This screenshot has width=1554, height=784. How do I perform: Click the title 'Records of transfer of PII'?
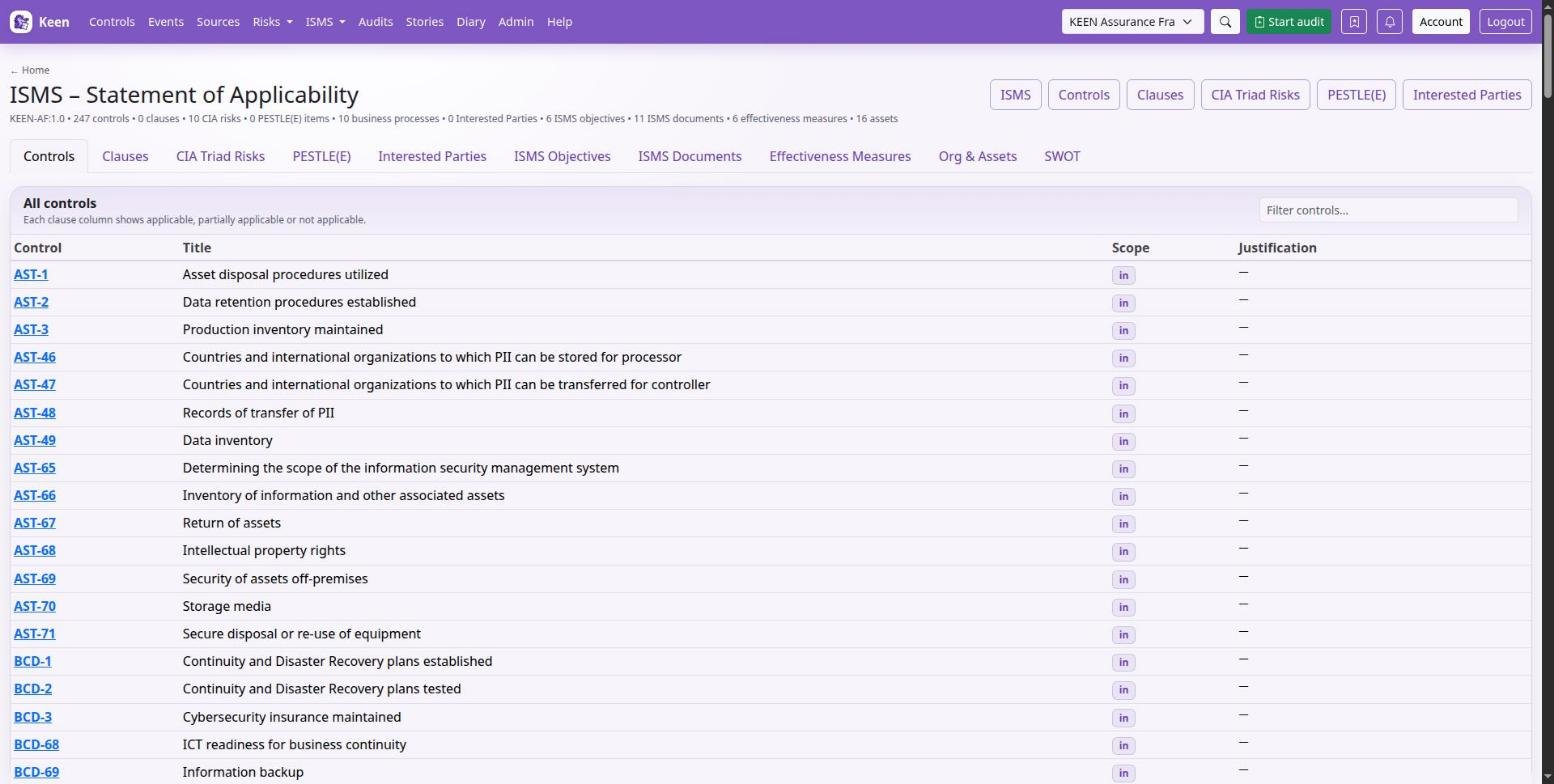click(258, 412)
